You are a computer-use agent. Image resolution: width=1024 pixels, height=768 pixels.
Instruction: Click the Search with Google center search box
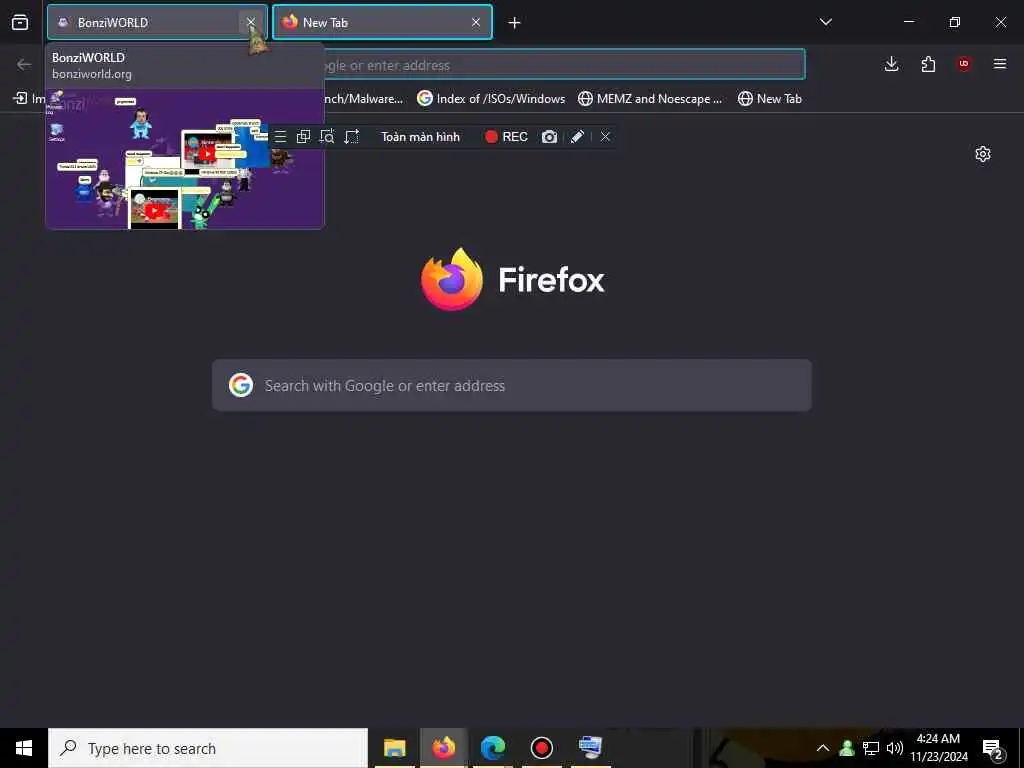[x=512, y=385]
